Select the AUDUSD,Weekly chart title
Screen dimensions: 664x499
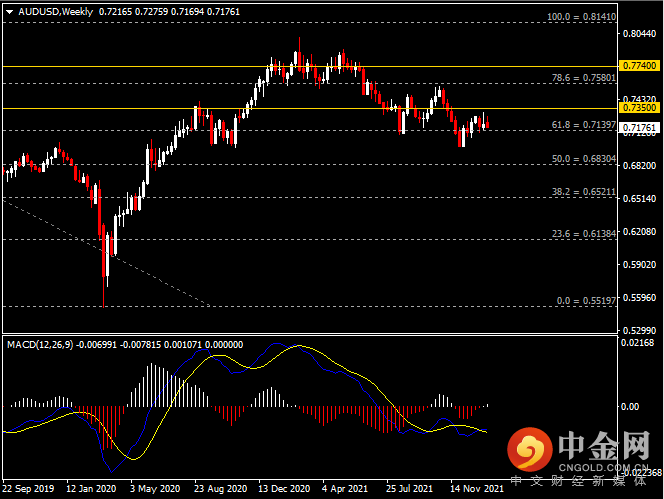point(55,12)
